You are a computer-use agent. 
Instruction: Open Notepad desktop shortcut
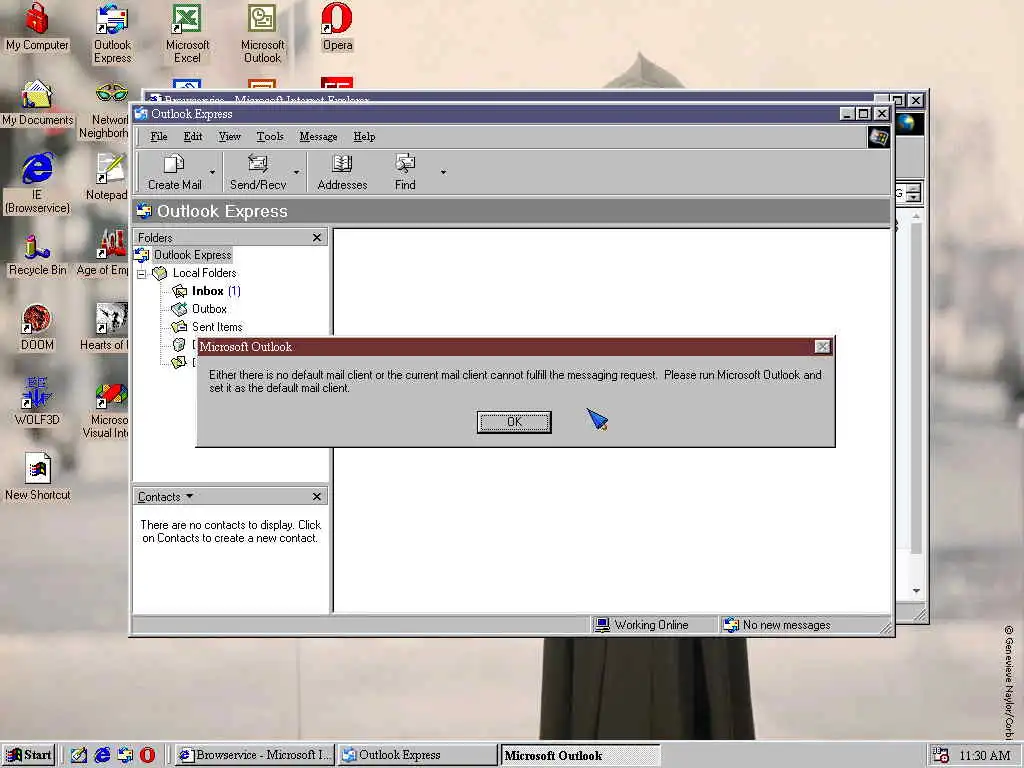click(x=108, y=177)
